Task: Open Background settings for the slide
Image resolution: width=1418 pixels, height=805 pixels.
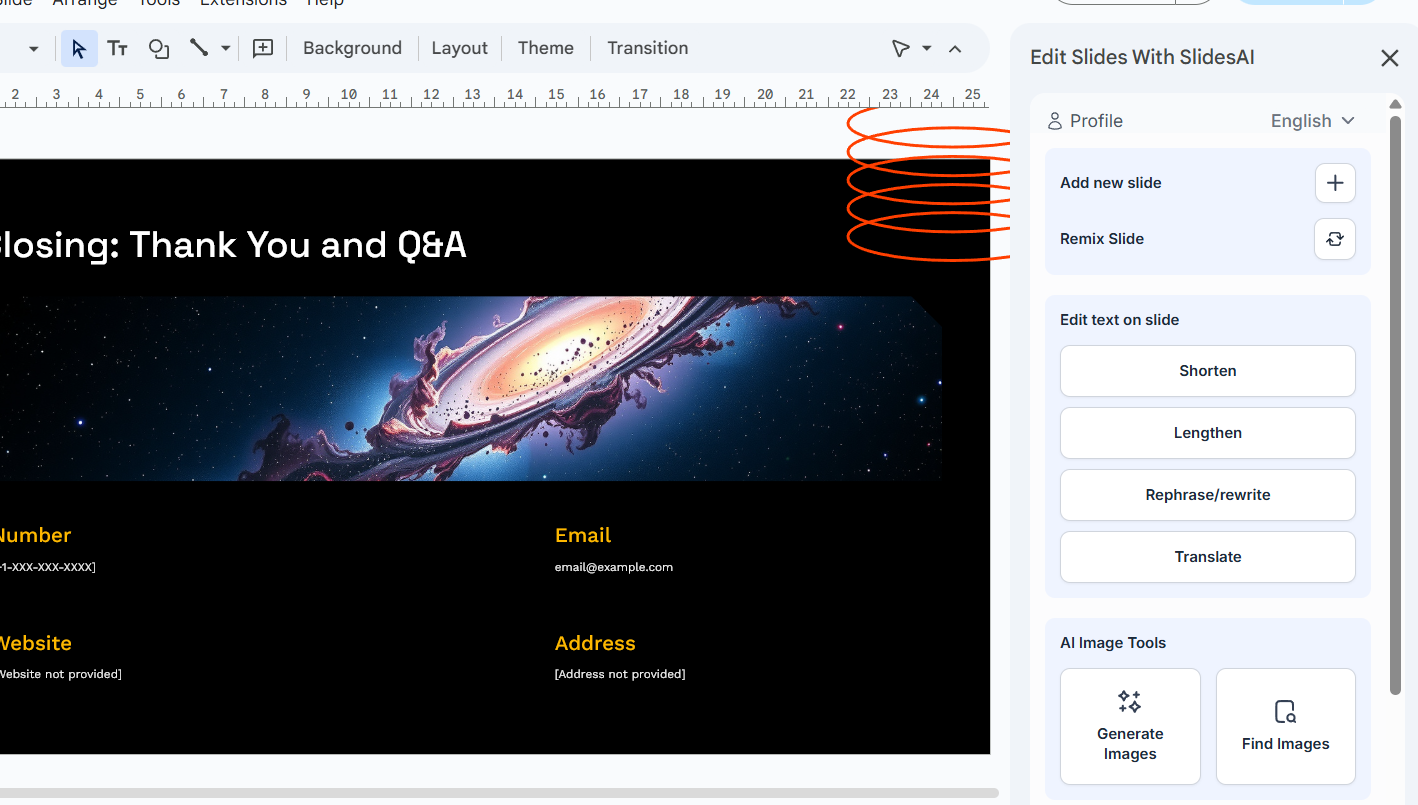Action: [352, 47]
